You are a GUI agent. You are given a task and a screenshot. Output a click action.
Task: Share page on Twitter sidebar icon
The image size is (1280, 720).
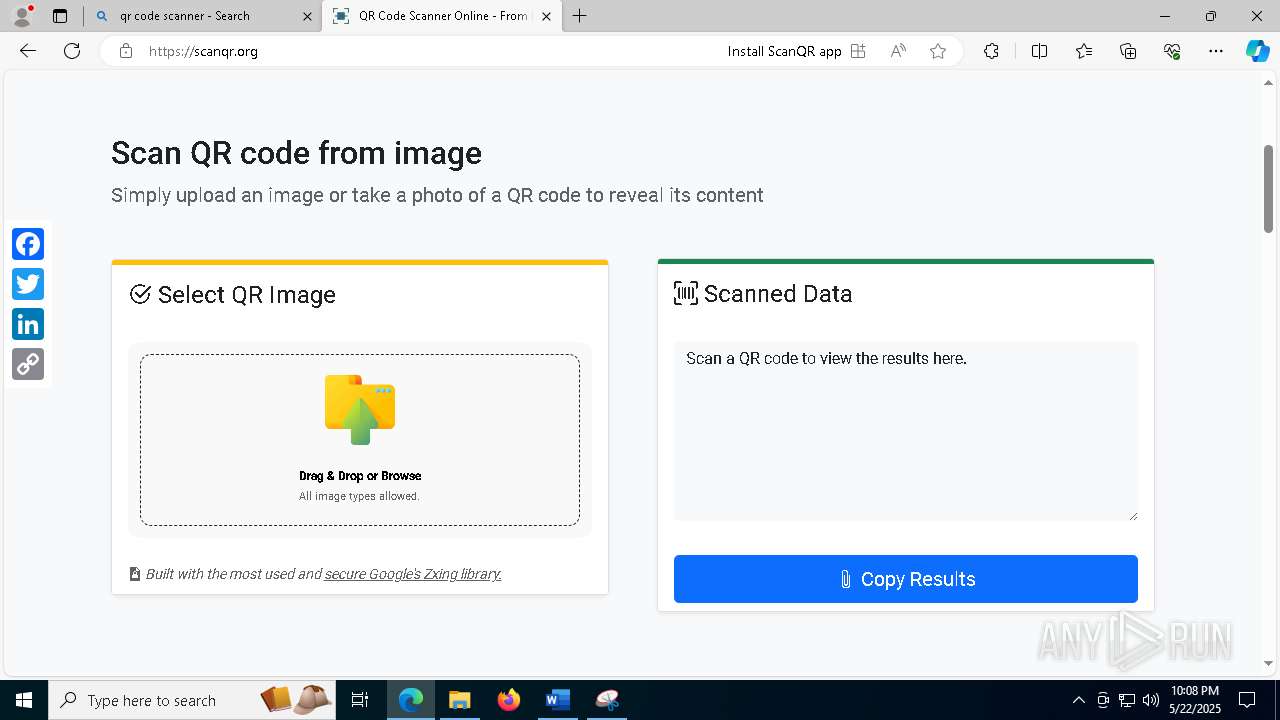[x=28, y=284]
